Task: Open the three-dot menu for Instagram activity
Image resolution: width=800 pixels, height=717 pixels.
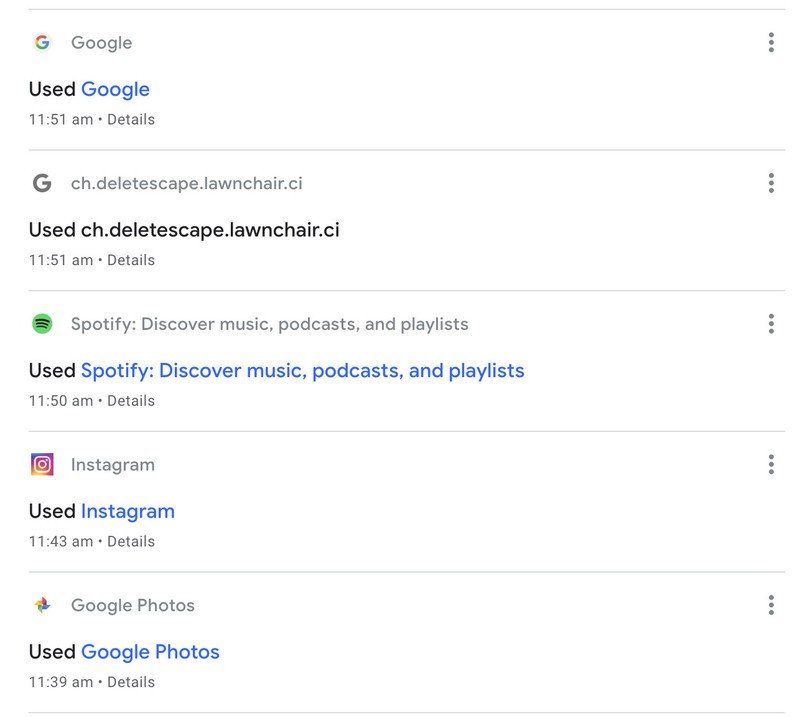Action: (x=771, y=464)
